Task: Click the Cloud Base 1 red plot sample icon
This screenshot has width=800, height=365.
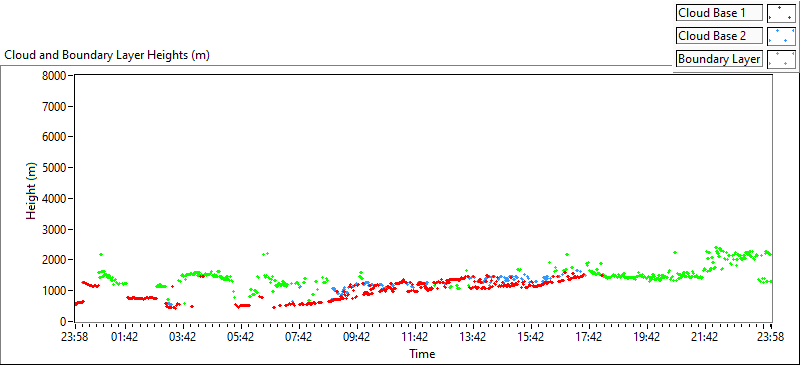Action: coord(781,13)
